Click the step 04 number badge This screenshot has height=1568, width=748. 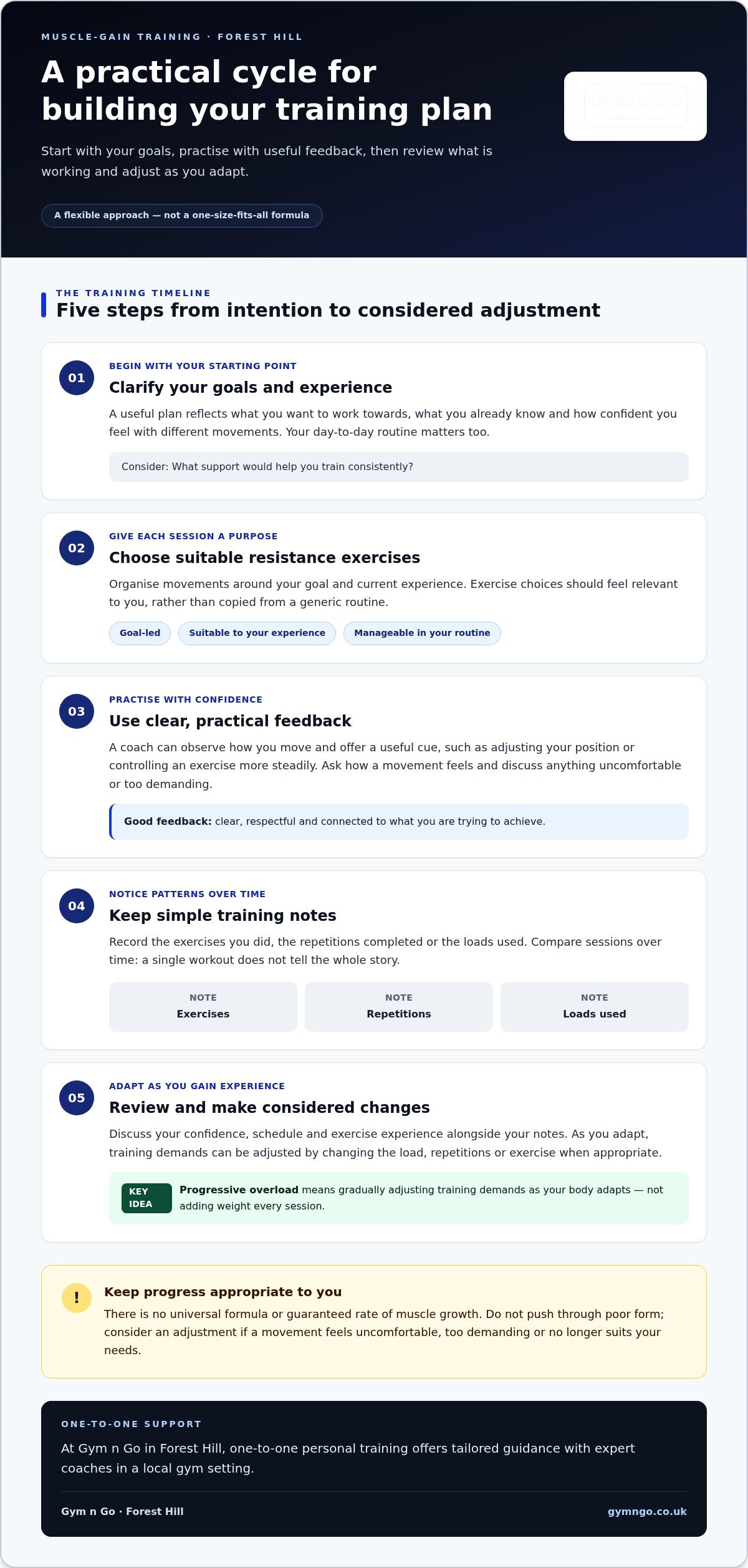pyautogui.click(x=77, y=906)
